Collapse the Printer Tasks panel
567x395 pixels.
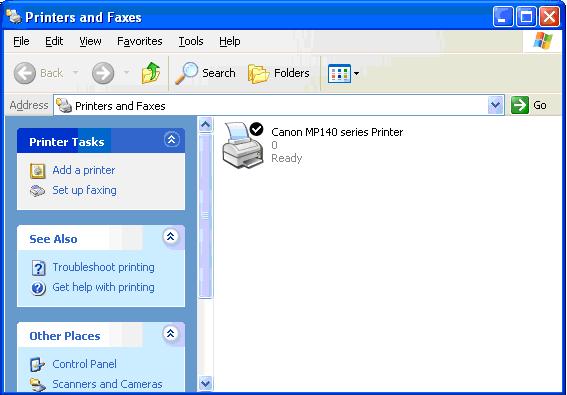[171, 139]
